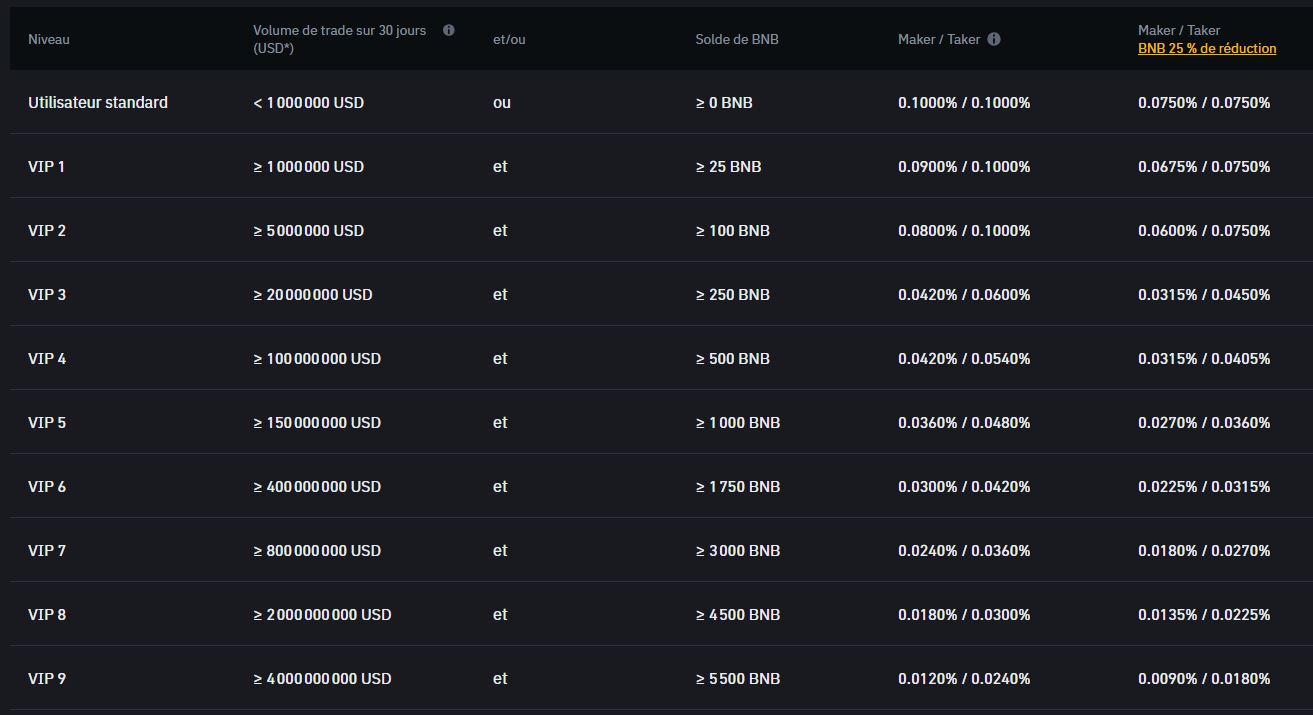Click the "ou" cell in the standard row
This screenshot has width=1313, height=715.
pos(500,102)
